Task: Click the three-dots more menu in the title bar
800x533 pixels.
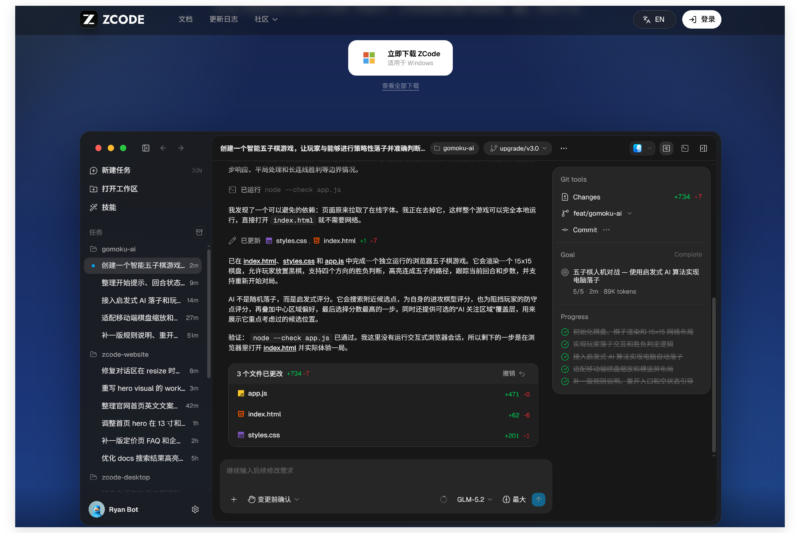Action: click(x=564, y=148)
